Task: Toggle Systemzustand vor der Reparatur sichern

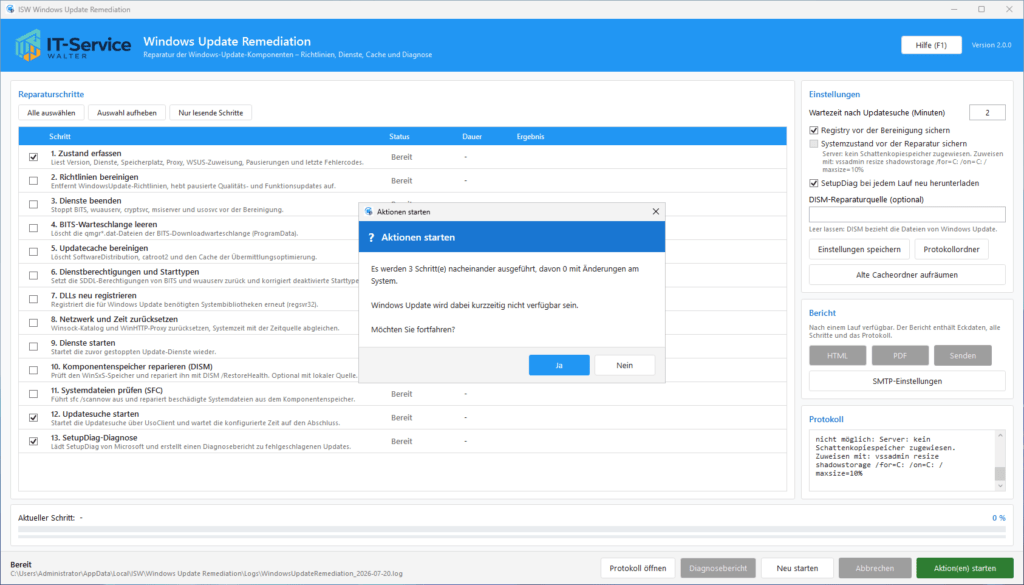Action: 814,144
